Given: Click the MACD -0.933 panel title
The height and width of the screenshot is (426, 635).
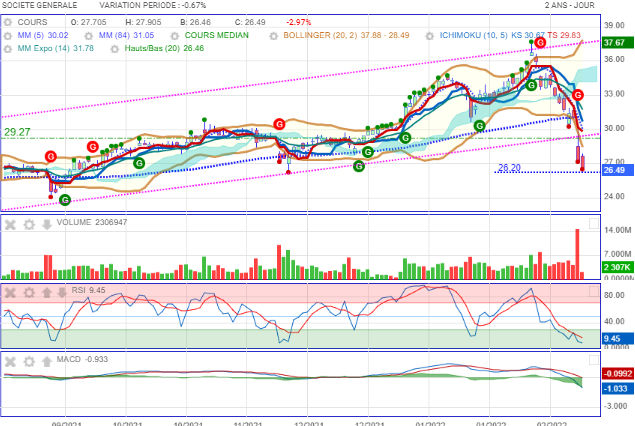Looking at the screenshot, I should coord(82,359).
